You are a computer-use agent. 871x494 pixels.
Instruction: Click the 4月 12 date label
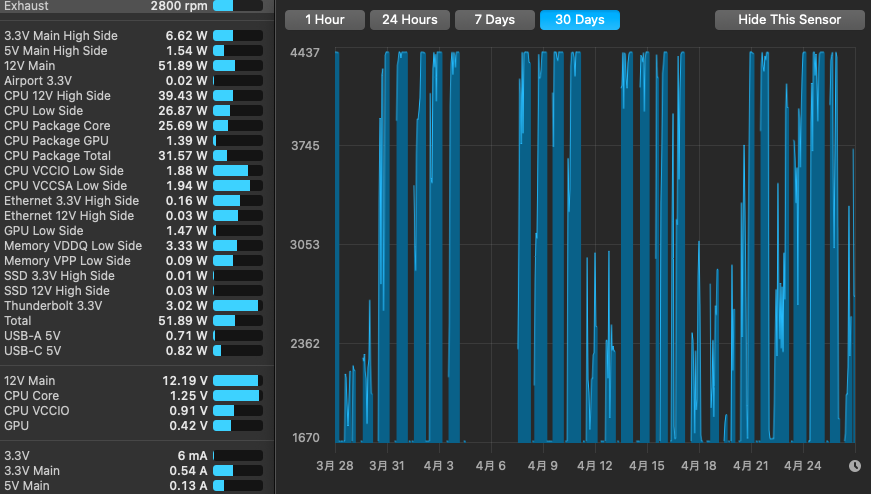coord(595,466)
